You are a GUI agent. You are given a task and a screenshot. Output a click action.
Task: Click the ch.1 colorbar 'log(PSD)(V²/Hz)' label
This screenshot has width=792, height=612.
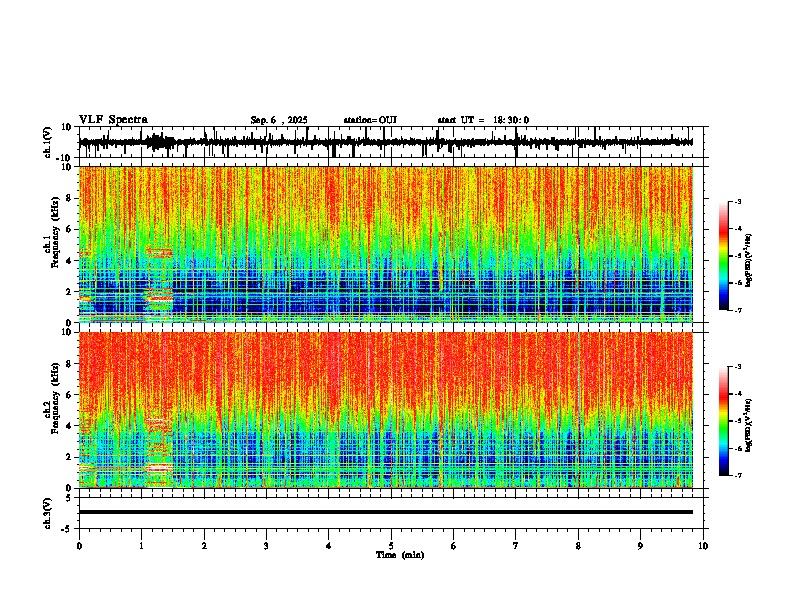(x=749, y=261)
